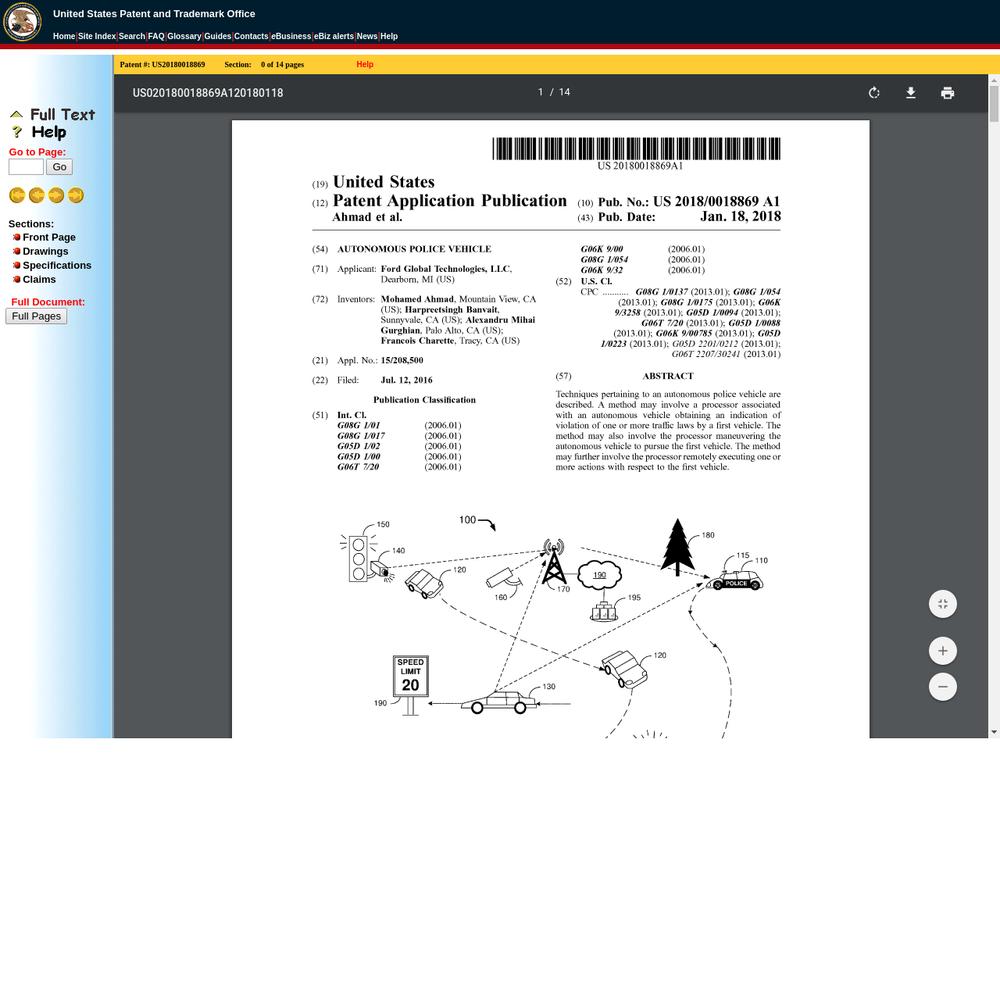Click the USPTO seal logo
Image resolution: width=1000 pixels, height=1000 pixels.
point(22,22)
